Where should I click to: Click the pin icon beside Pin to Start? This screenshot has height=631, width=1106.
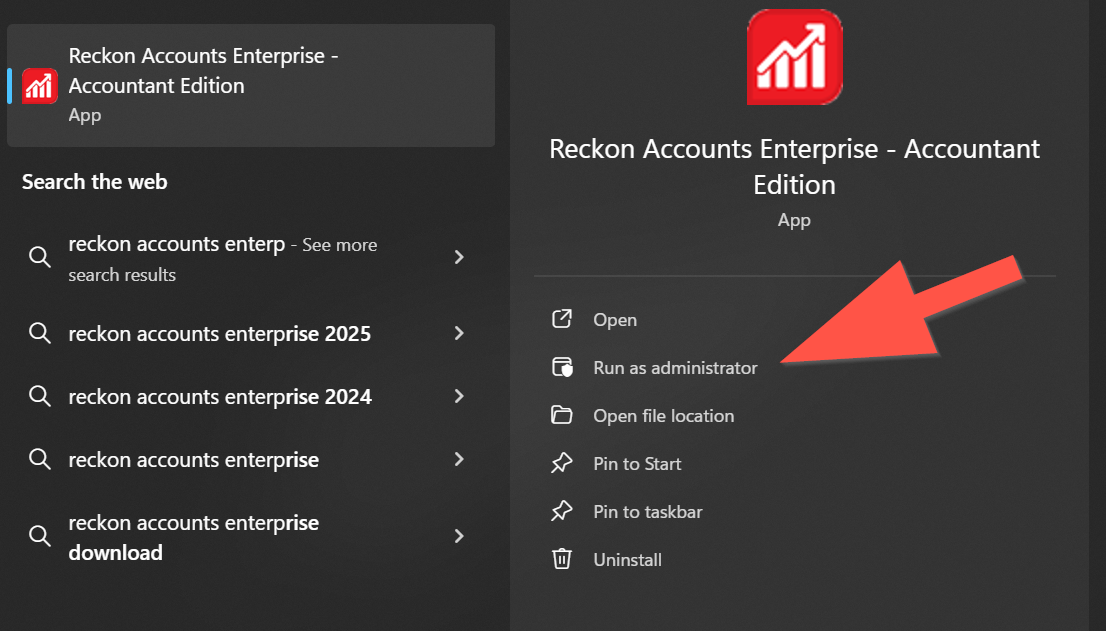pyautogui.click(x=561, y=463)
